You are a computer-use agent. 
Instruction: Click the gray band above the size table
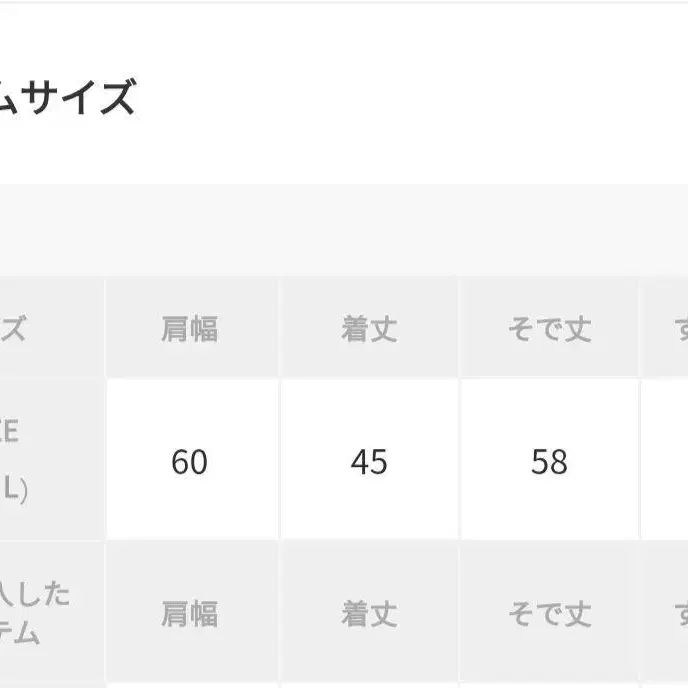click(344, 230)
